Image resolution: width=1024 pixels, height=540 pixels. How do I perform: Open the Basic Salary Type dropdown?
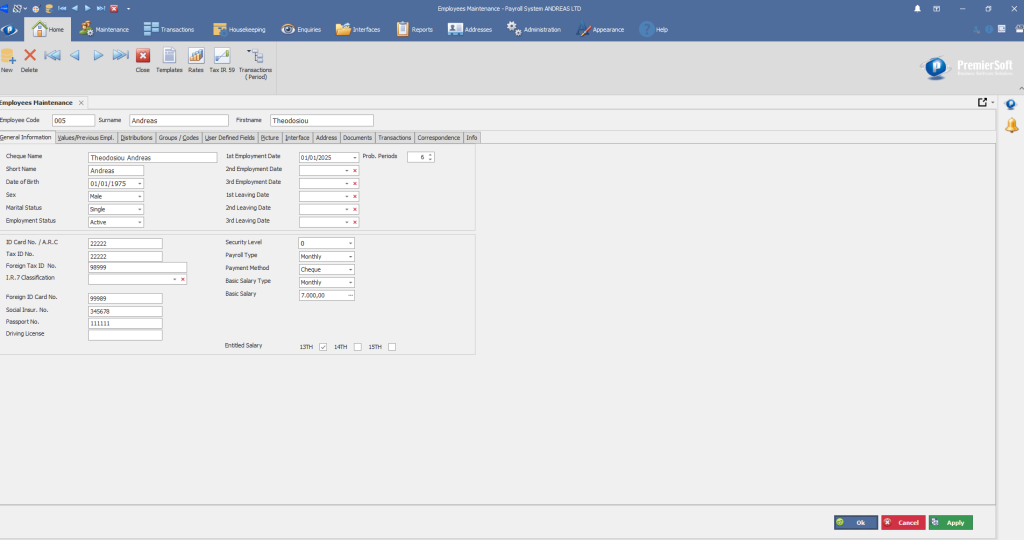tap(351, 283)
